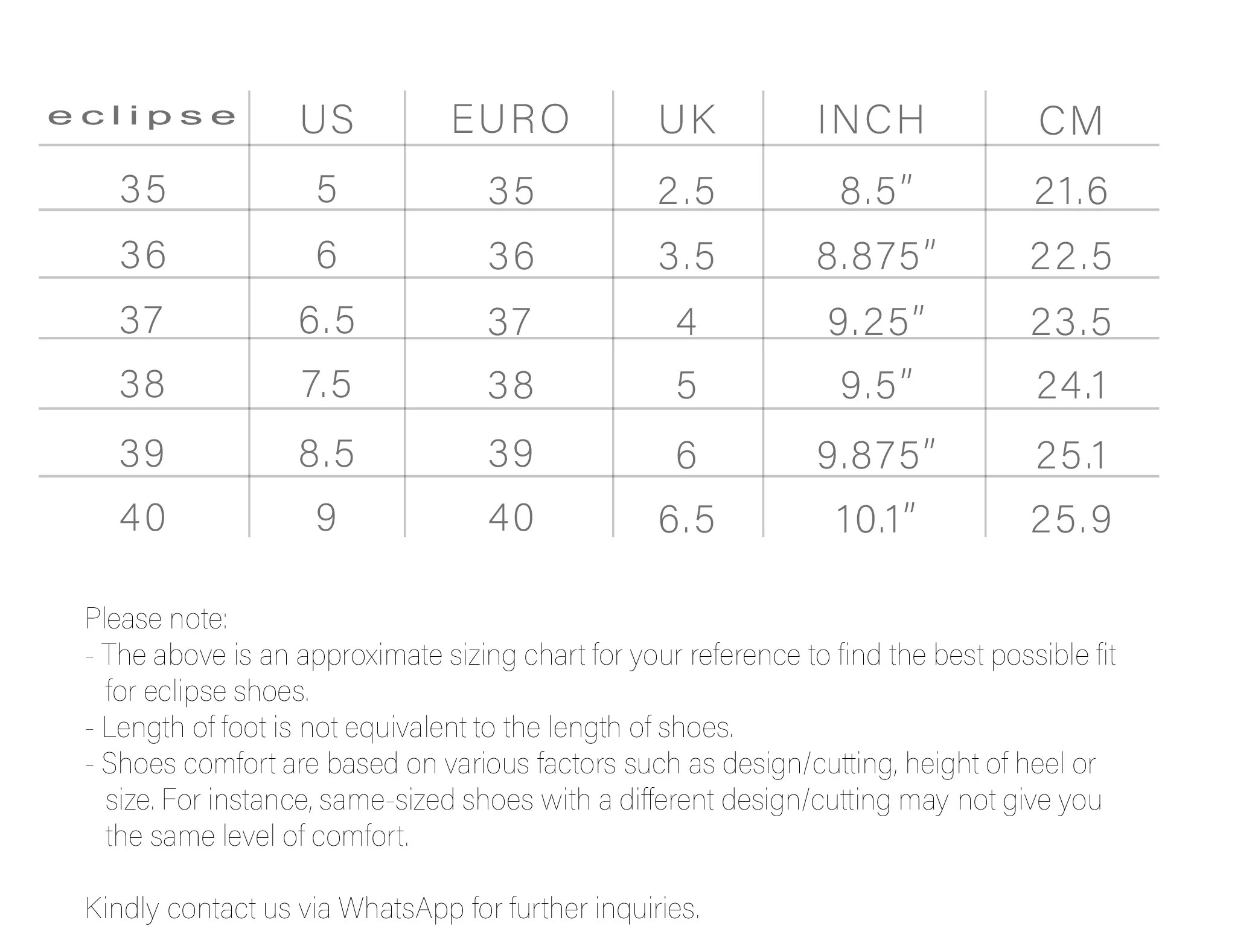1258x952 pixels.
Task: Click the INCH column header
Action: (871, 120)
